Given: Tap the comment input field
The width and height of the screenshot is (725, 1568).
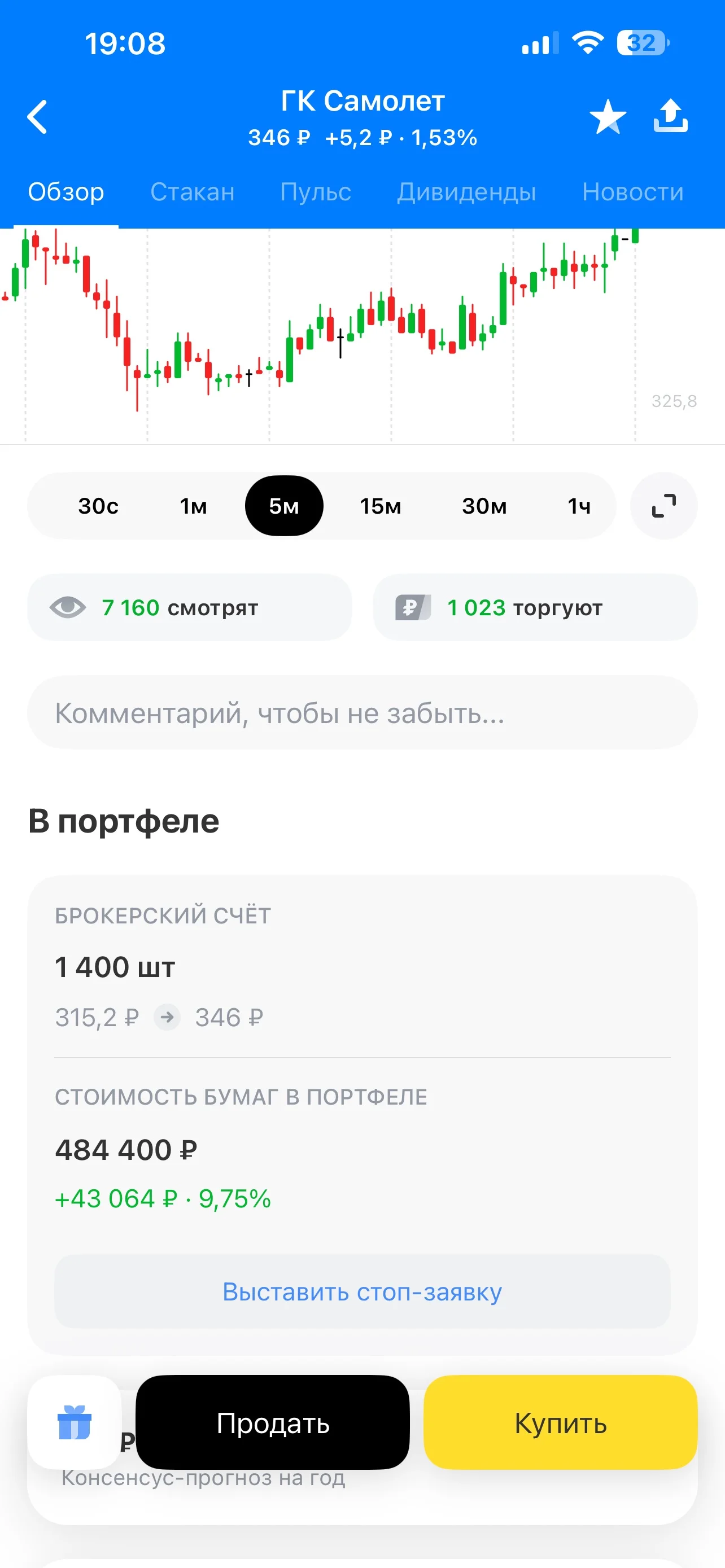Looking at the screenshot, I should click(x=362, y=712).
